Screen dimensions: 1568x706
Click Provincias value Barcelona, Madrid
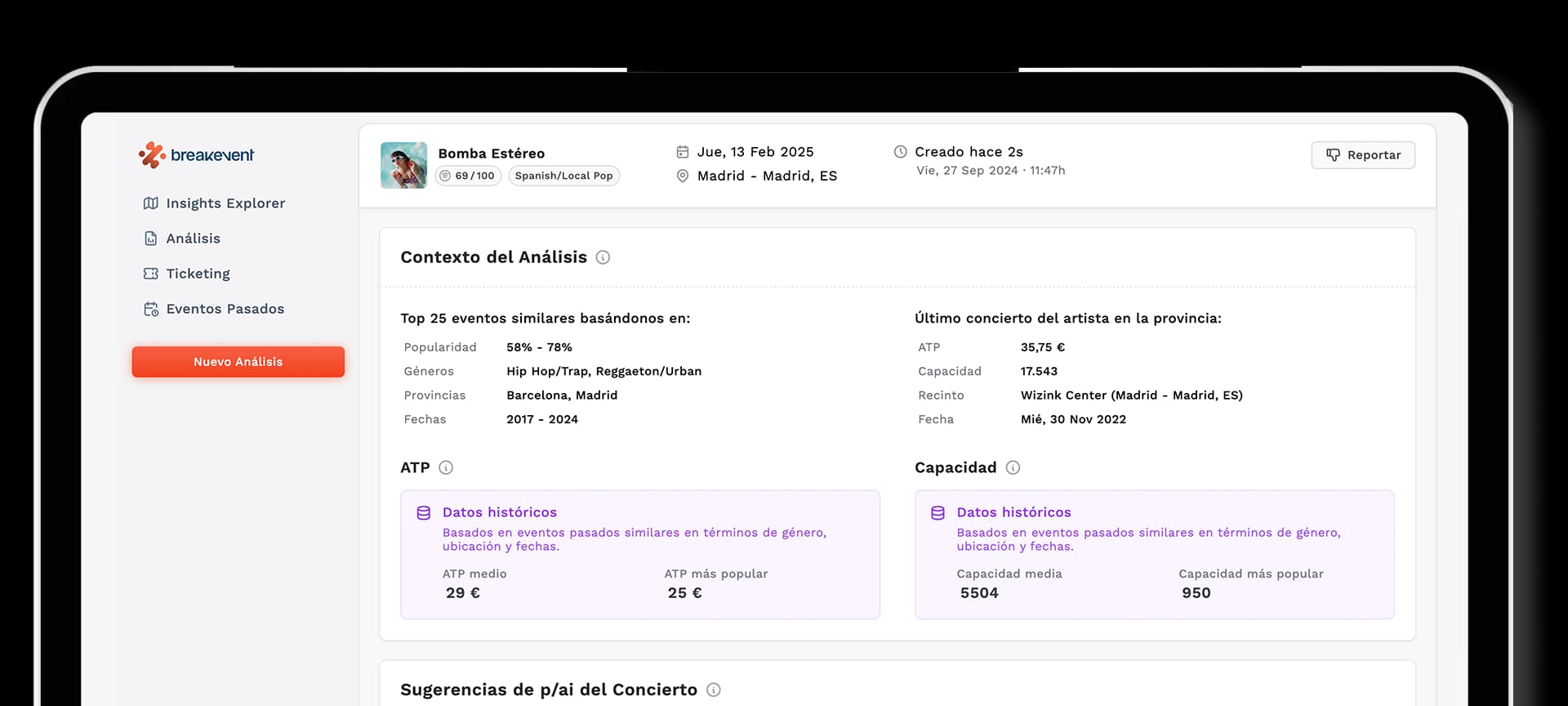point(562,395)
